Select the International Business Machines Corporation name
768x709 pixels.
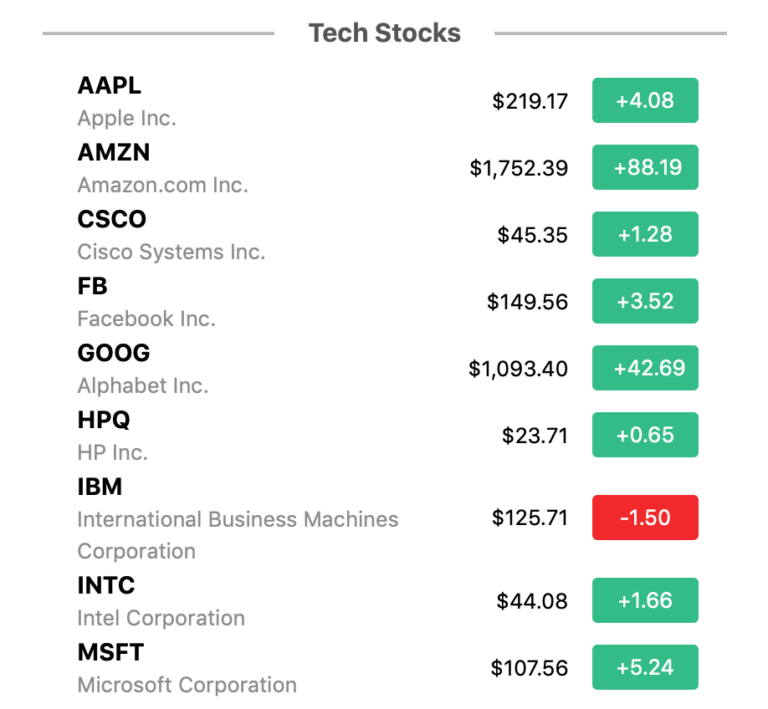pos(238,535)
